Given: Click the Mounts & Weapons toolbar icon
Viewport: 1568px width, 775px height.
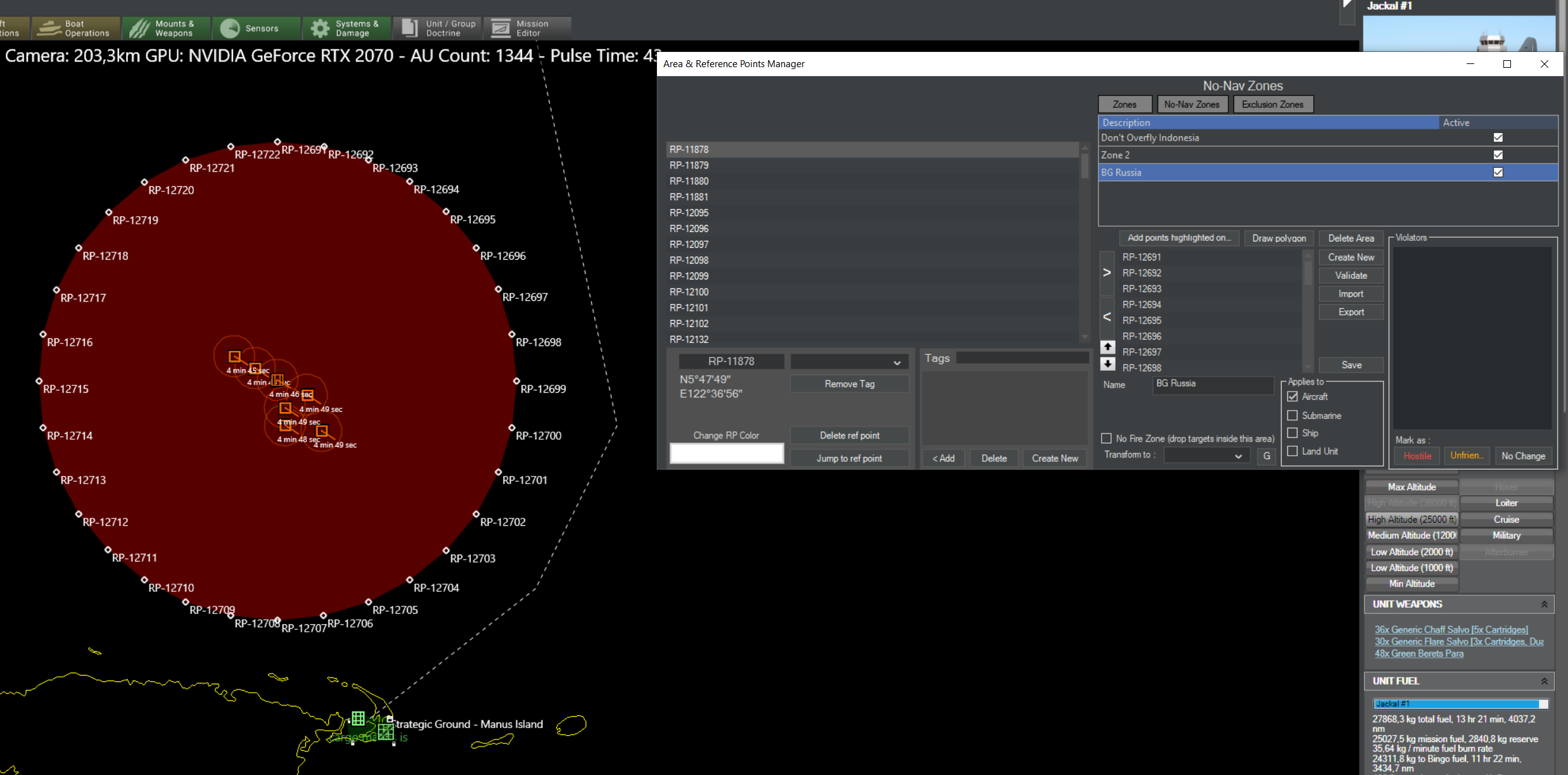Looking at the screenshot, I should tap(140, 28).
